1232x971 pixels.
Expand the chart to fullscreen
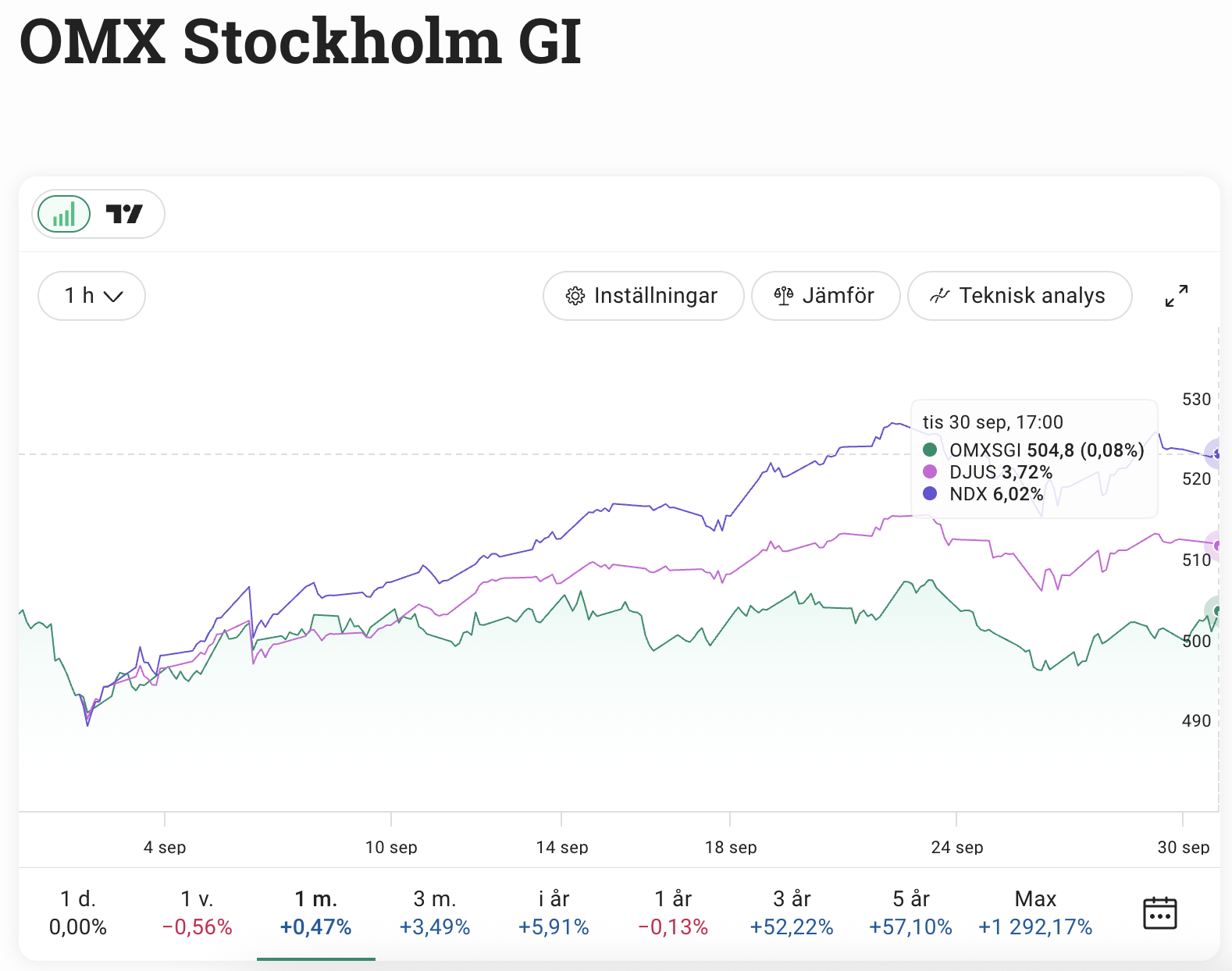click(x=1176, y=296)
